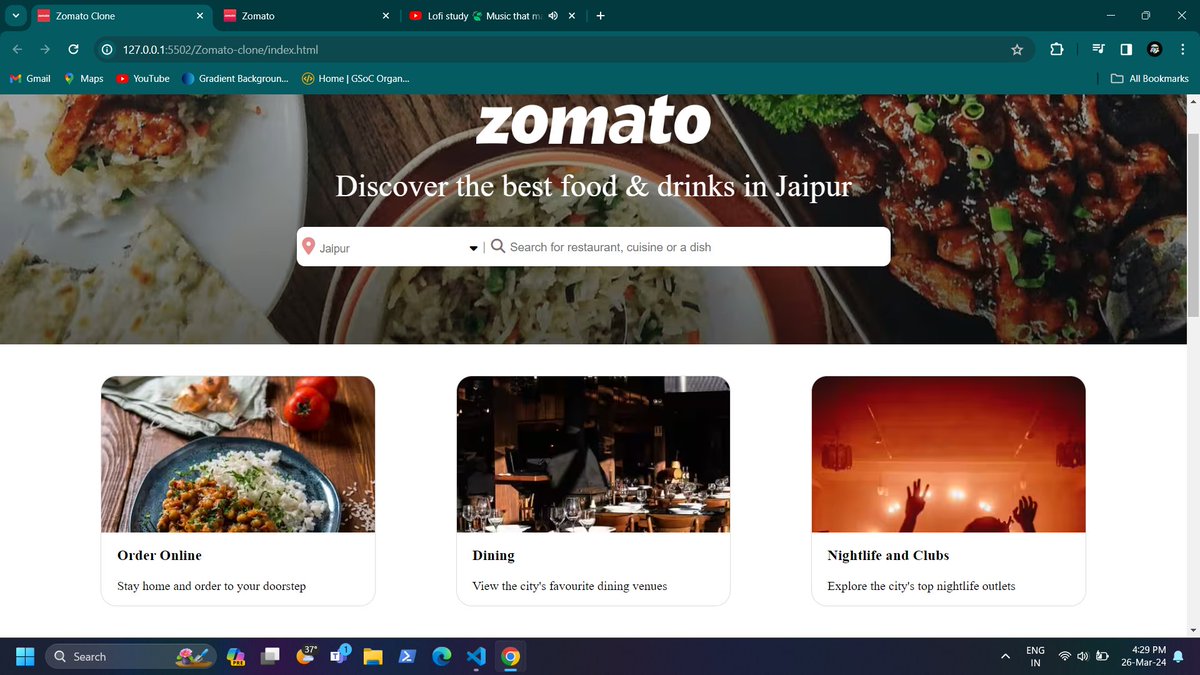Switch to the Lofi study YouTube tab
This screenshot has width=1200, height=675.
tap(493, 16)
